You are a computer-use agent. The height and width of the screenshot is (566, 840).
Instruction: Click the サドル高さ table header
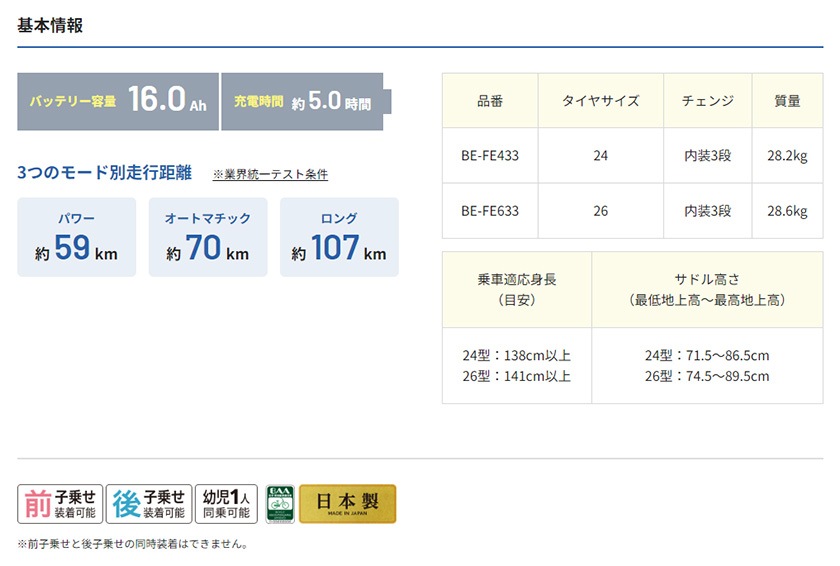pyautogui.click(x=707, y=289)
